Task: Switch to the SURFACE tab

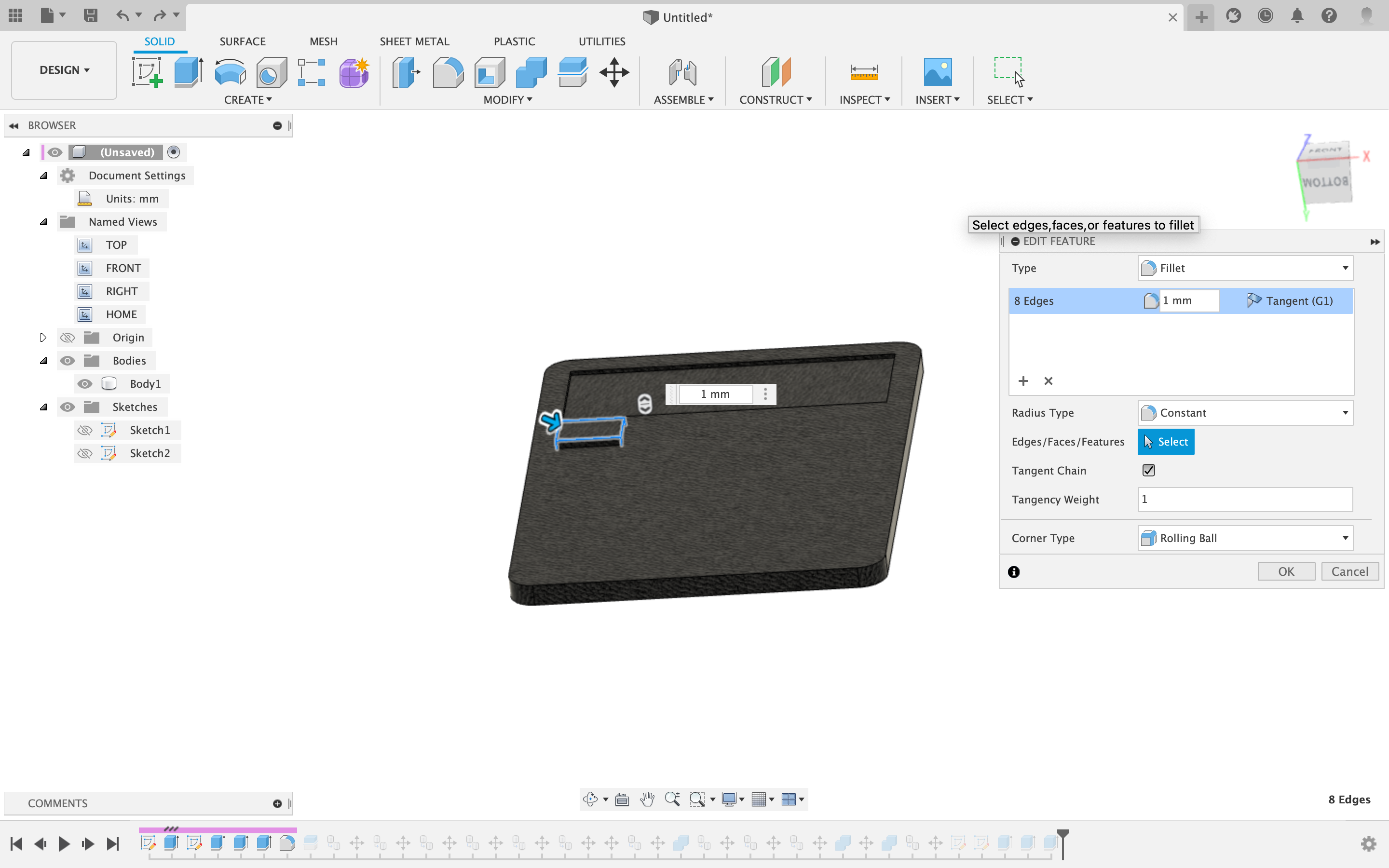Action: tap(242, 41)
